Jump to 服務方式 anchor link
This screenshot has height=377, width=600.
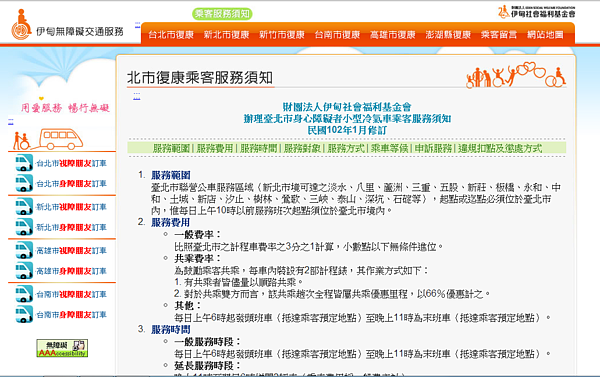(x=346, y=148)
